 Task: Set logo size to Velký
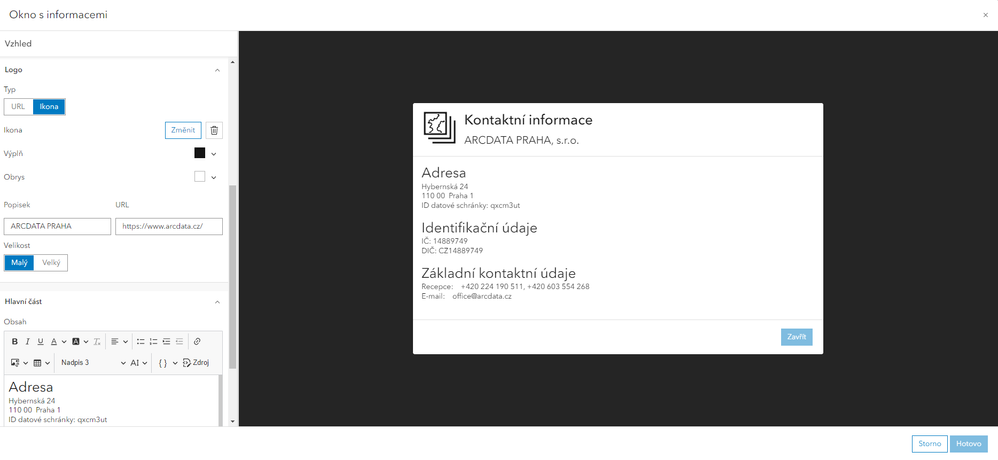[x=51, y=263]
